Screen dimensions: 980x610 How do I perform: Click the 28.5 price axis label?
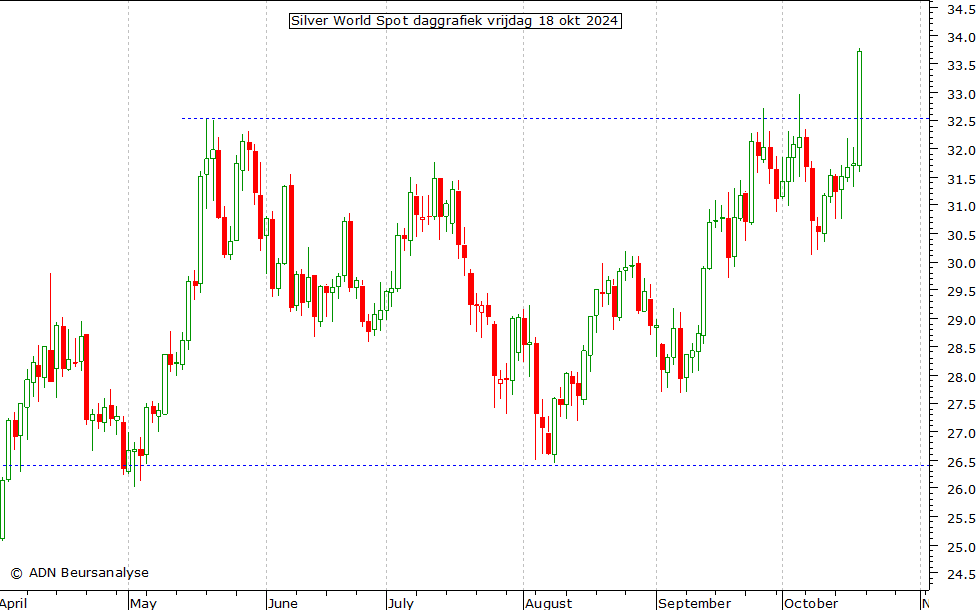pyautogui.click(x=961, y=349)
